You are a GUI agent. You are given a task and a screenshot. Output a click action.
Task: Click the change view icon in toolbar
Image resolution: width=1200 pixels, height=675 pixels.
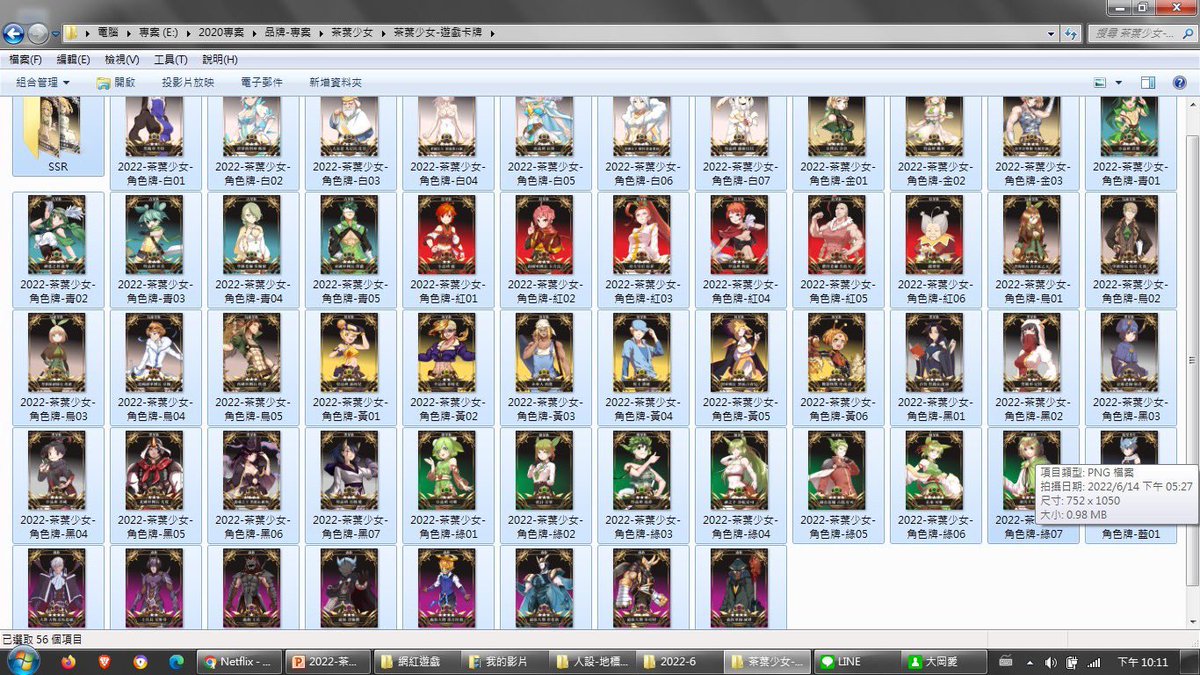[x=1100, y=82]
